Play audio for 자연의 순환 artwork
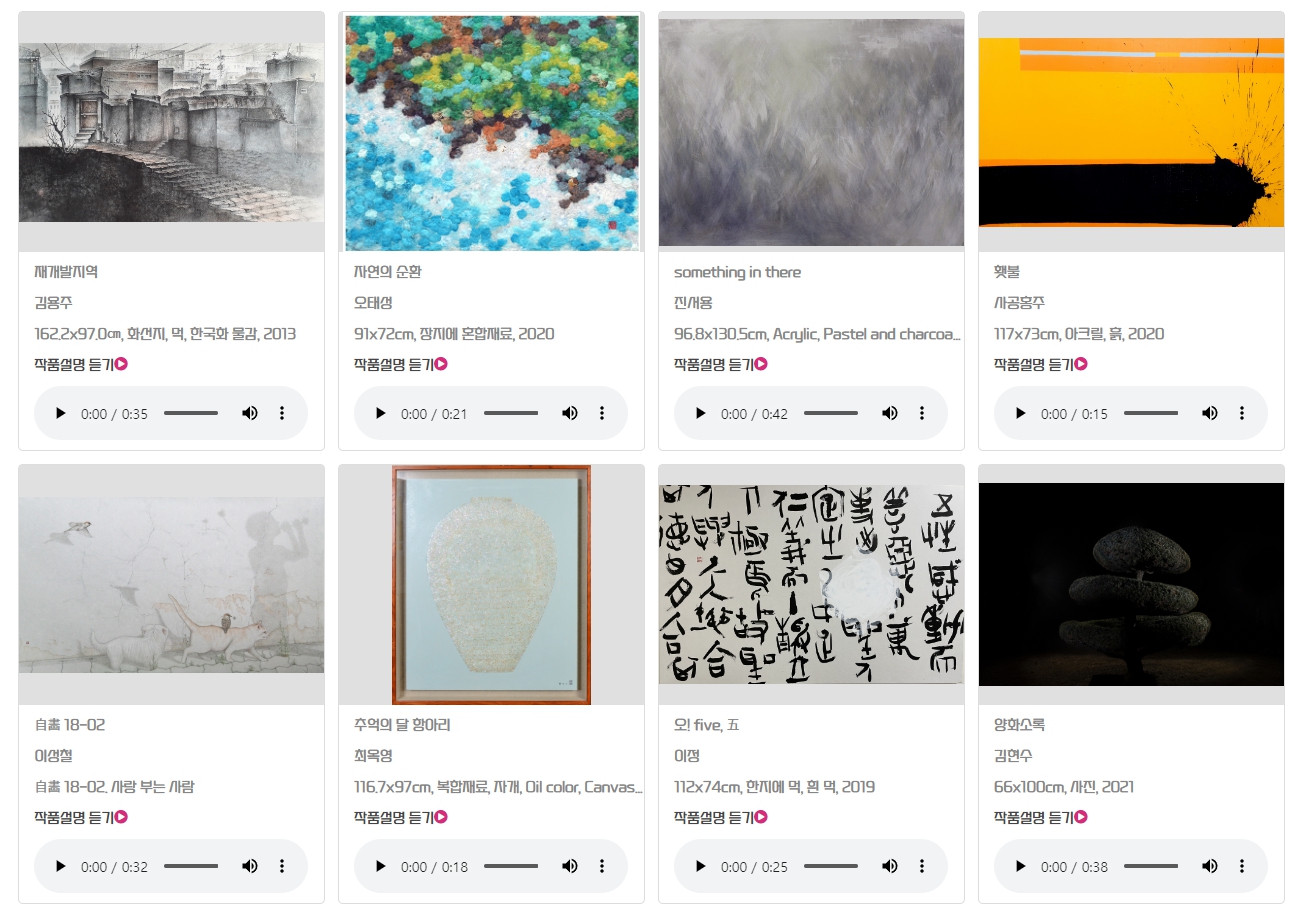Image resolution: width=1303 pixels, height=915 pixels. pos(381,413)
